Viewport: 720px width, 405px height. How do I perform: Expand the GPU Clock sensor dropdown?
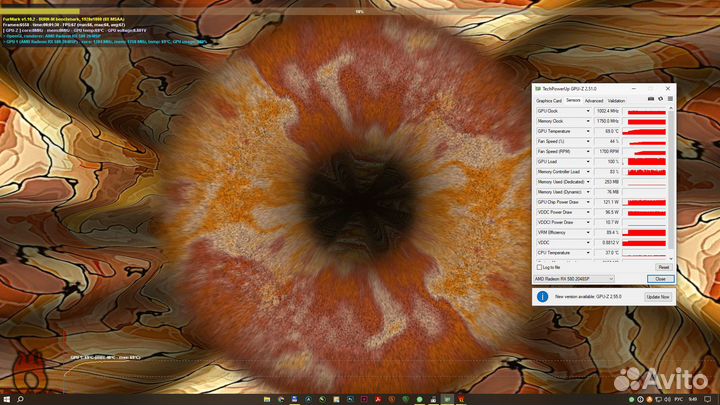coord(588,110)
